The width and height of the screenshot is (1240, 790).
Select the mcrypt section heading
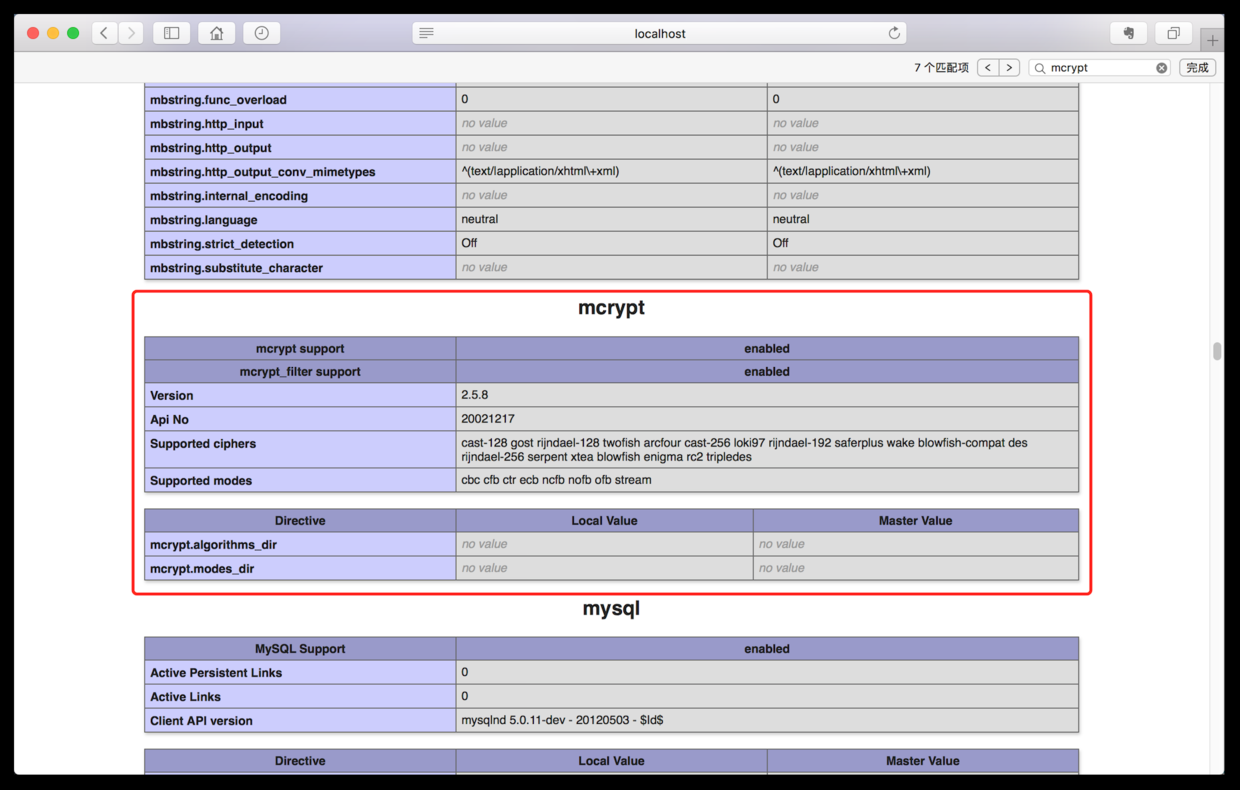(x=611, y=308)
